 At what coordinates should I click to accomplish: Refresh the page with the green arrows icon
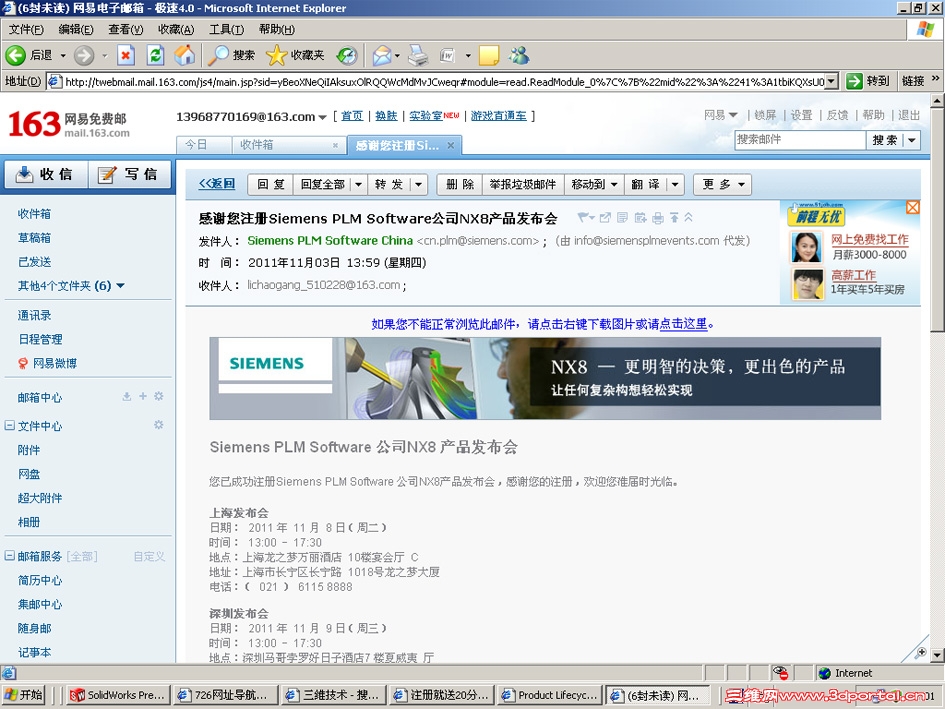pyautogui.click(x=155, y=55)
